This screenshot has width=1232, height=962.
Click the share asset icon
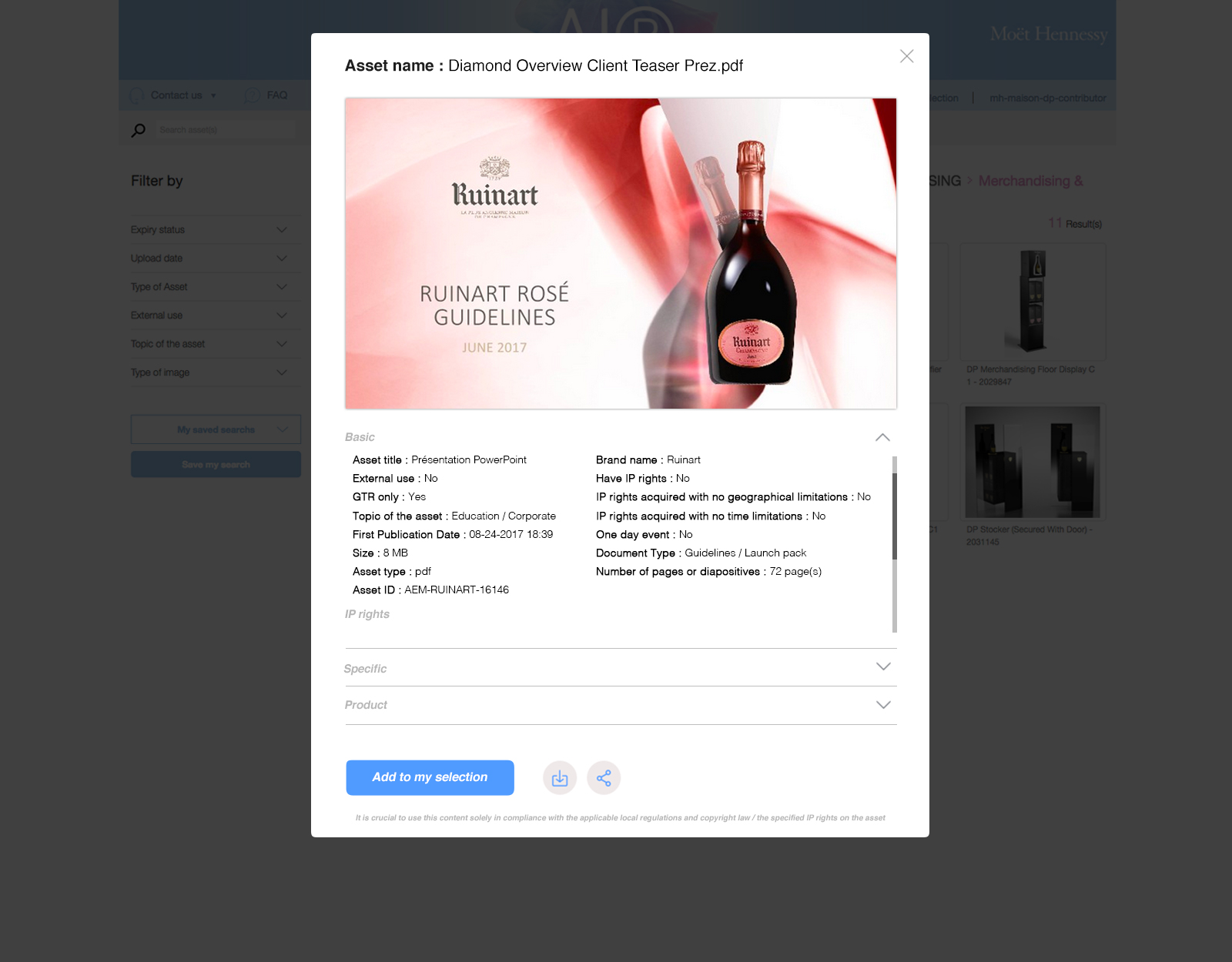click(x=604, y=778)
